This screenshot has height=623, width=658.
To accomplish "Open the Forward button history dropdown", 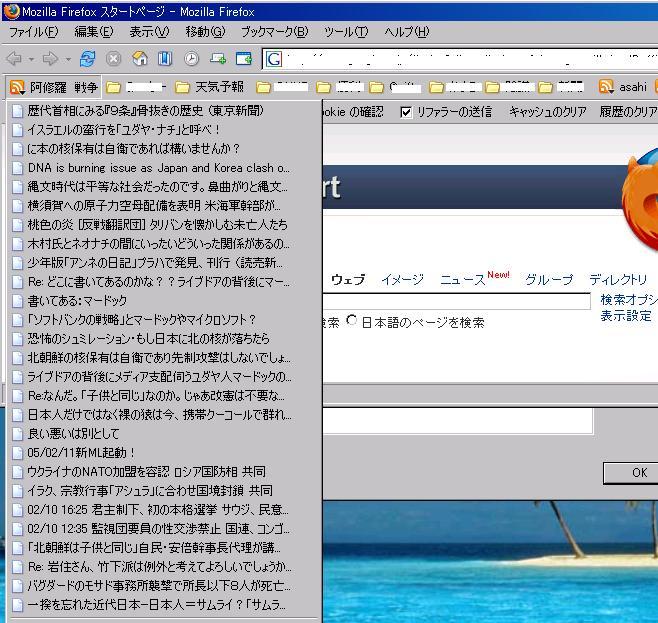I will (68, 60).
